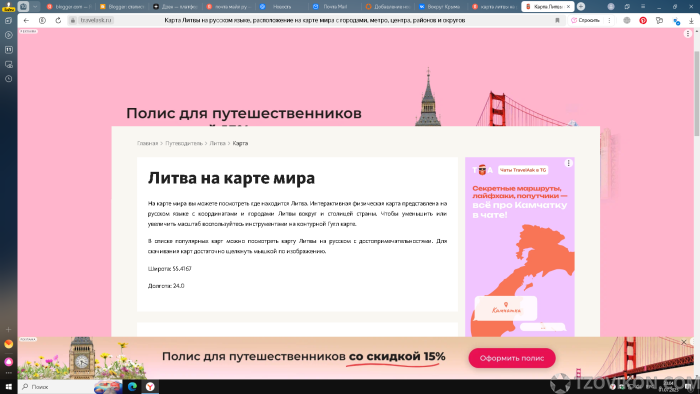The image size is (700, 394).
Task: Open the three-dot menu beside Спросить
Action: click(x=609, y=21)
